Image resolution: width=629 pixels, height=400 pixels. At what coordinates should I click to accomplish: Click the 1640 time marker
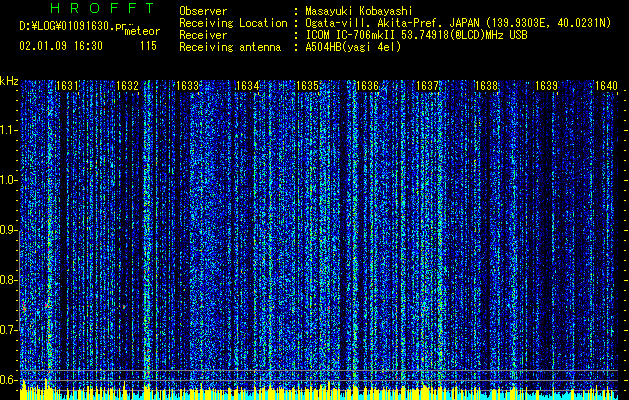[x=606, y=86]
